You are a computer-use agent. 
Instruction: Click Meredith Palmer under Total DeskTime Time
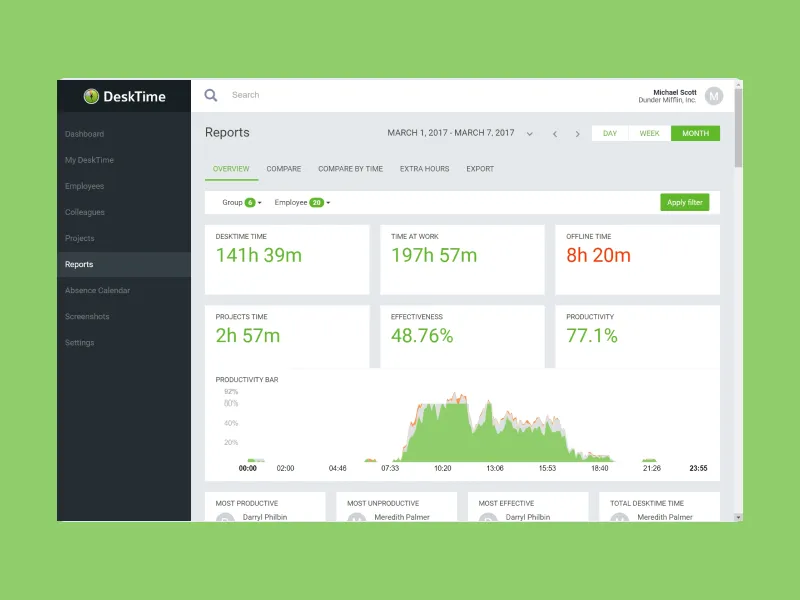664,517
